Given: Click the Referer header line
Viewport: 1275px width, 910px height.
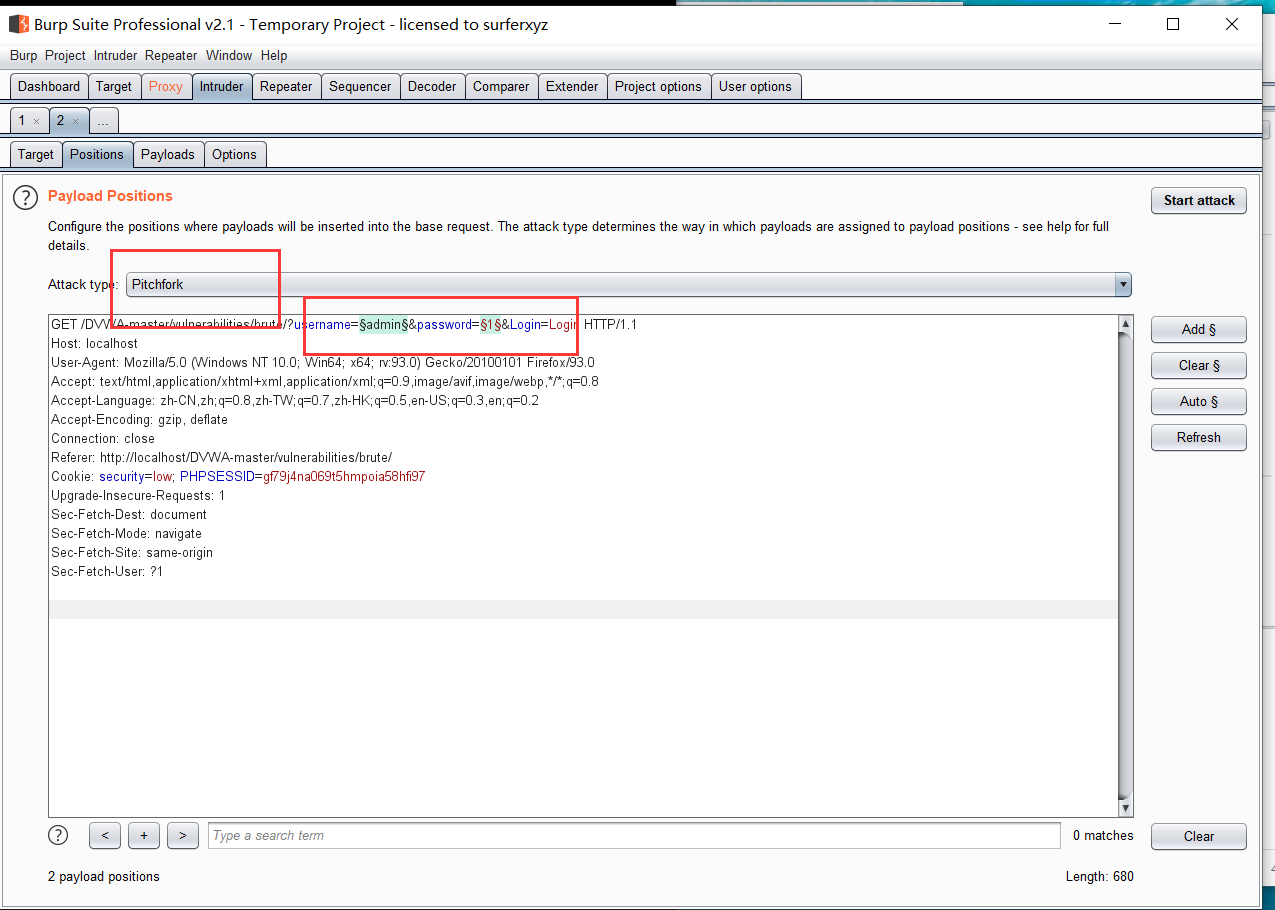Looking at the screenshot, I should point(221,458).
